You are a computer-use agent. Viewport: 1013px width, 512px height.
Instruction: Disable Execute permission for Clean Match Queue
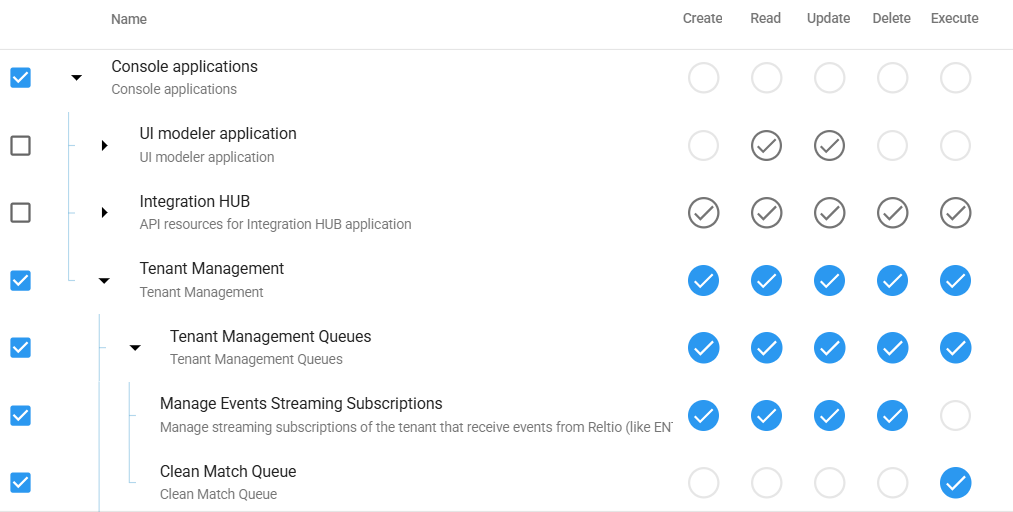point(955,483)
